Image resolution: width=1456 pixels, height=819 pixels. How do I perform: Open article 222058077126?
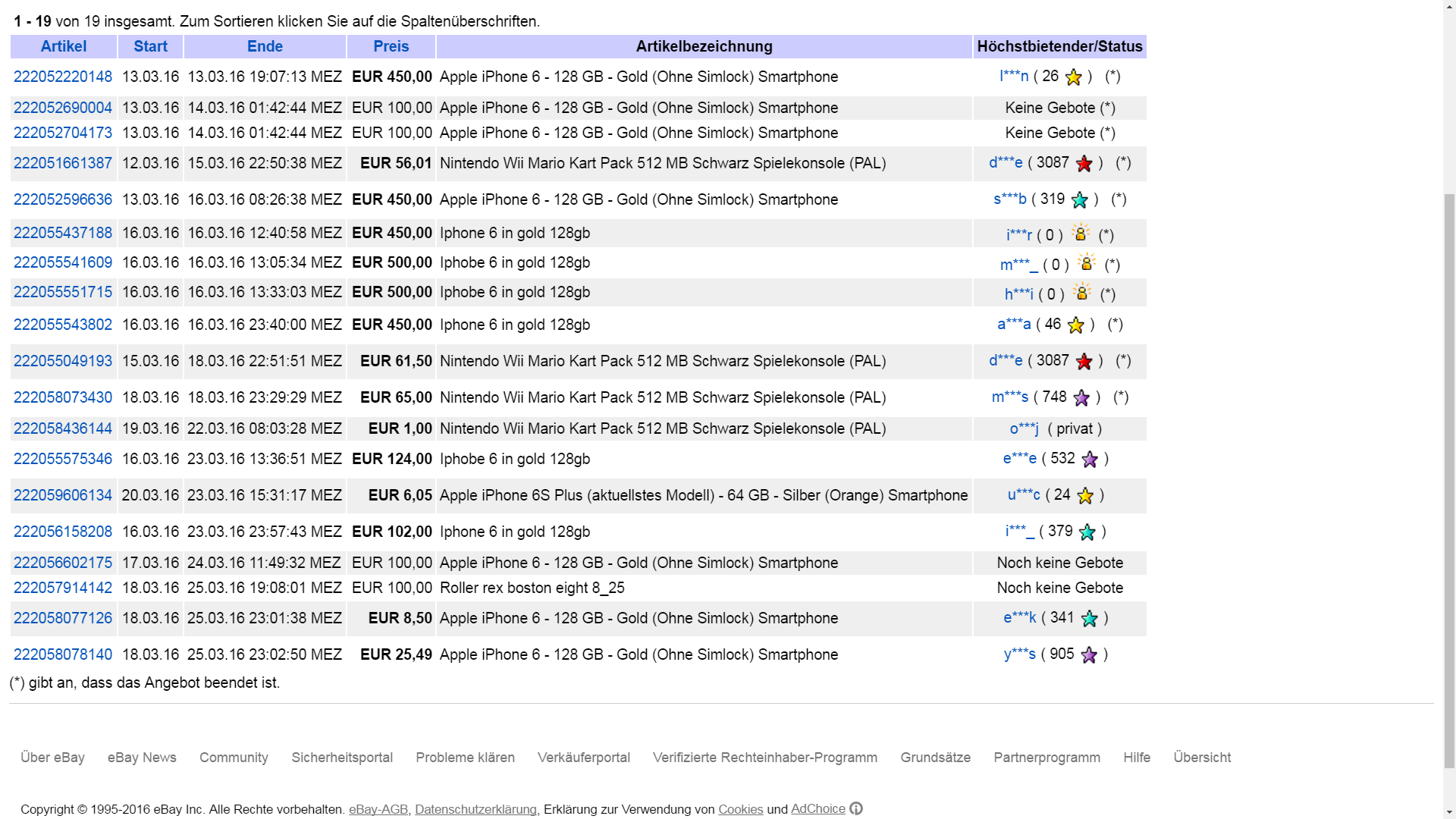63,618
